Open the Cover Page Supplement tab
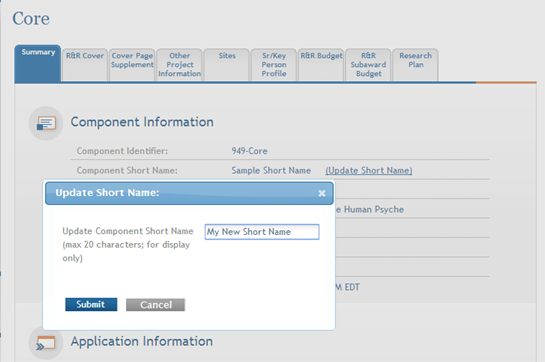The height and width of the screenshot is (362, 545). pos(132,65)
